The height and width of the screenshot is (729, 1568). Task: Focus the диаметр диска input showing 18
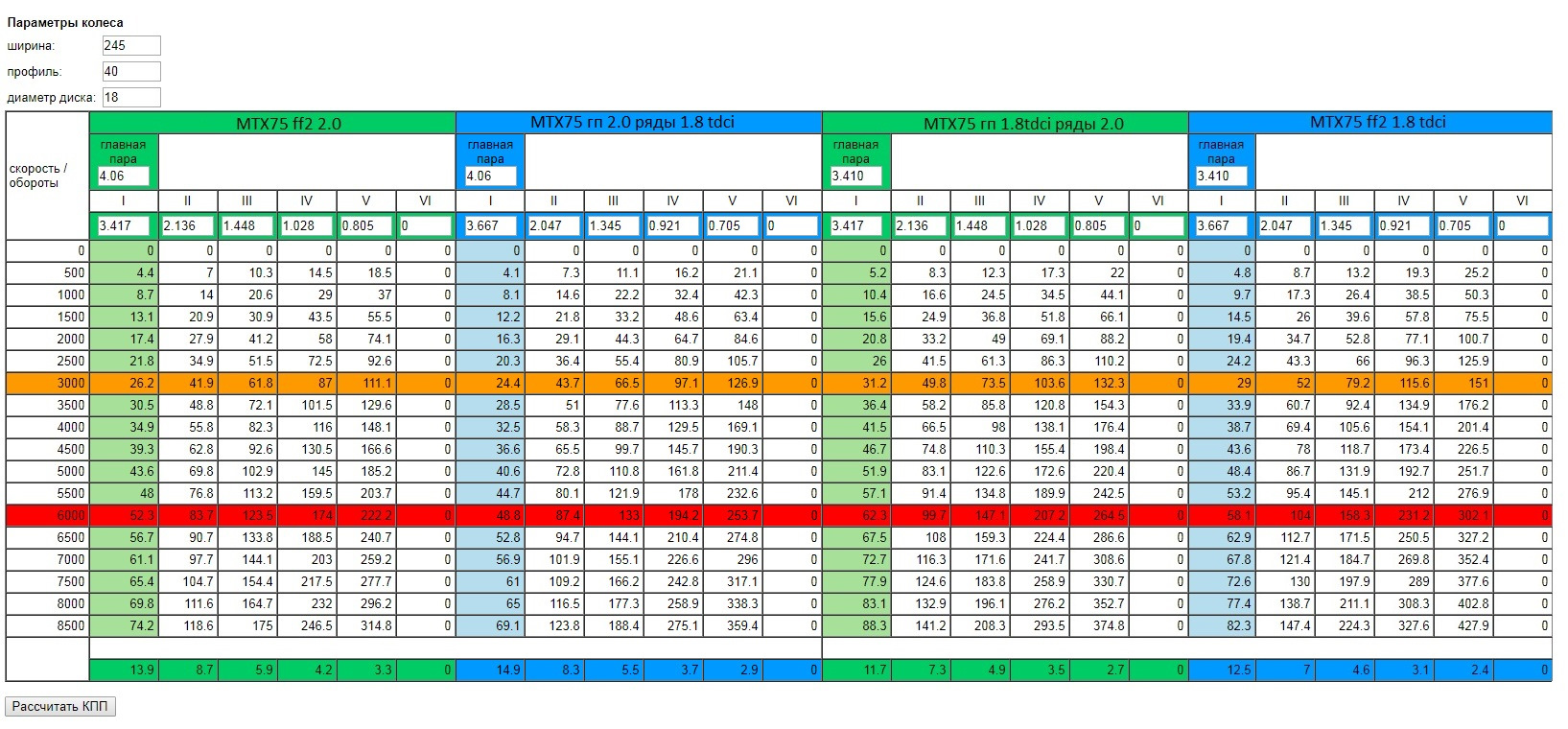coord(131,97)
